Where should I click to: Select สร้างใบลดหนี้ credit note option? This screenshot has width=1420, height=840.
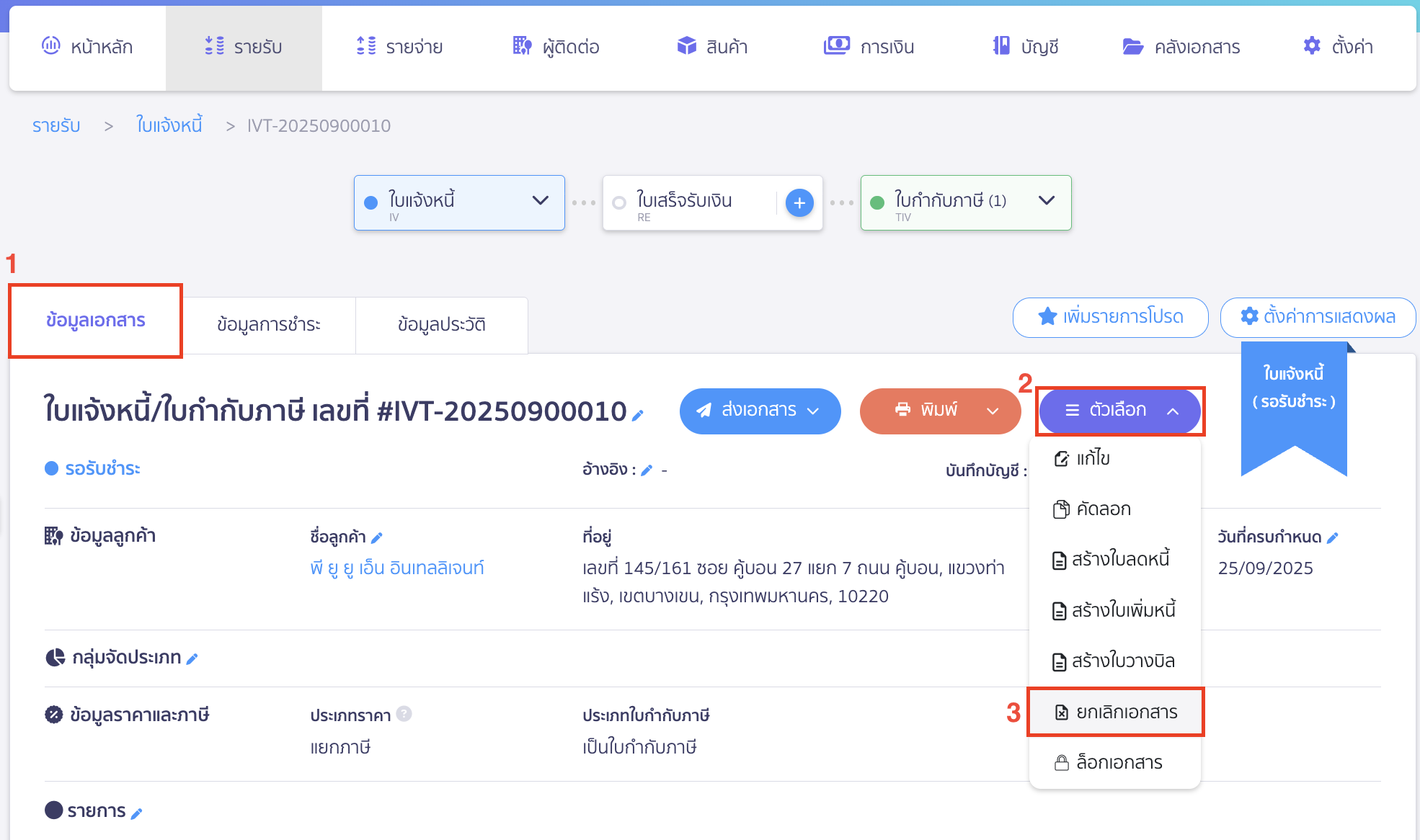pos(1114,560)
